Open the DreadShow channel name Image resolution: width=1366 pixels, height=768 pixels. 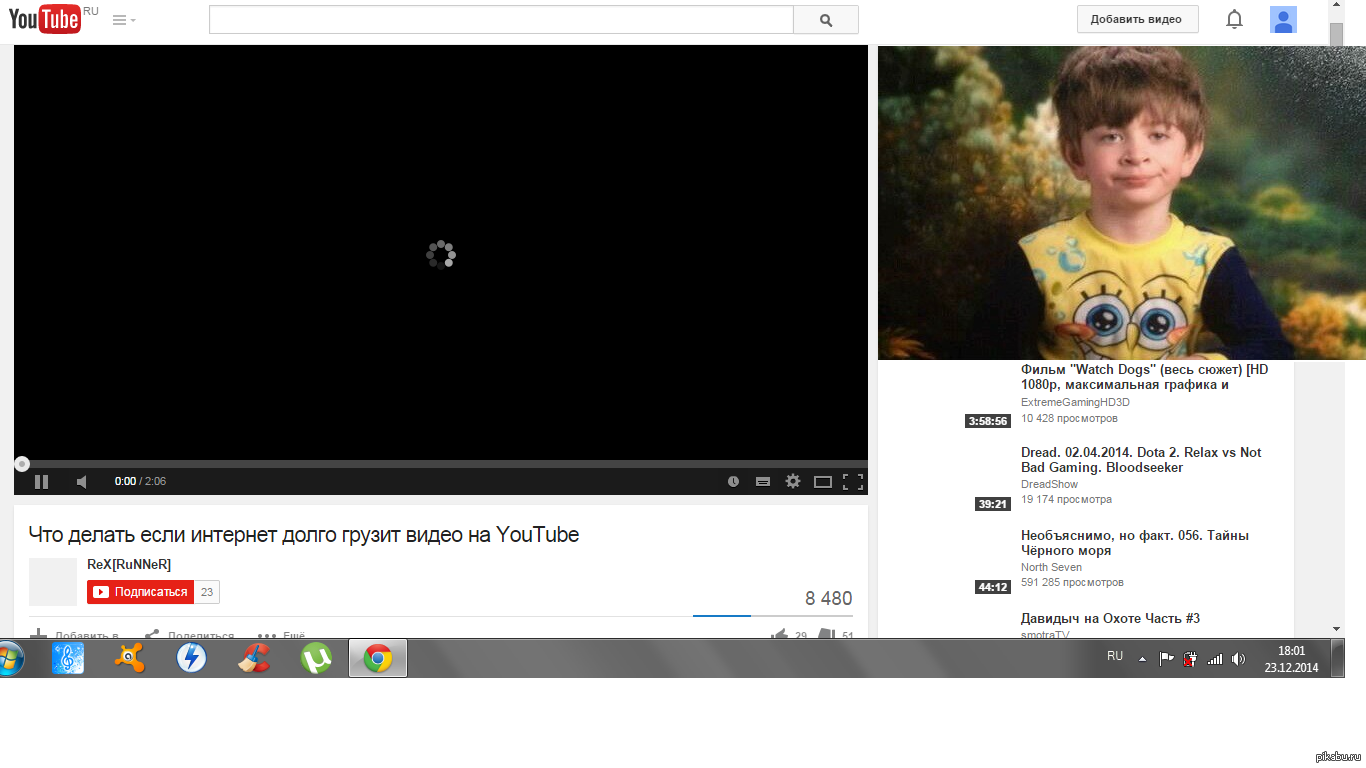pos(1049,484)
